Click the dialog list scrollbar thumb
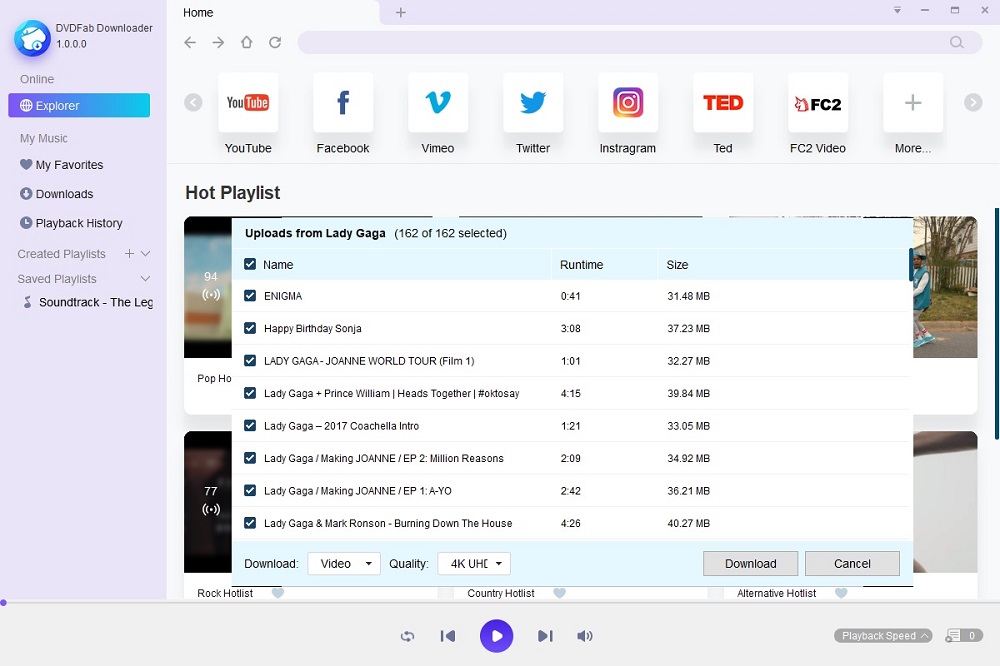Image resolution: width=1000 pixels, height=666 pixels. (x=911, y=264)
